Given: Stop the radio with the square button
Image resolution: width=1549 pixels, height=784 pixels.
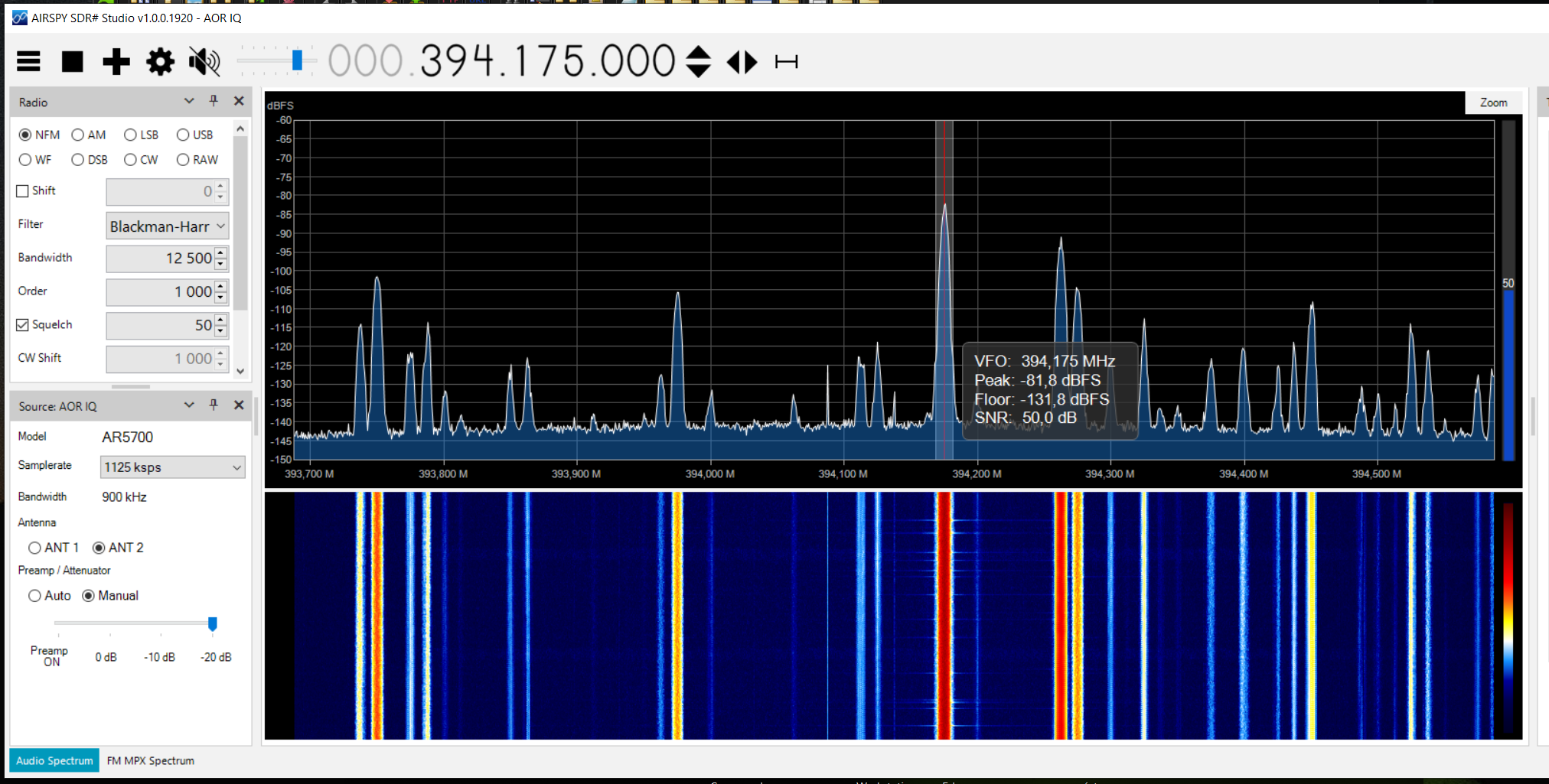Looking at the screenshot, I should tap(73, 61).
